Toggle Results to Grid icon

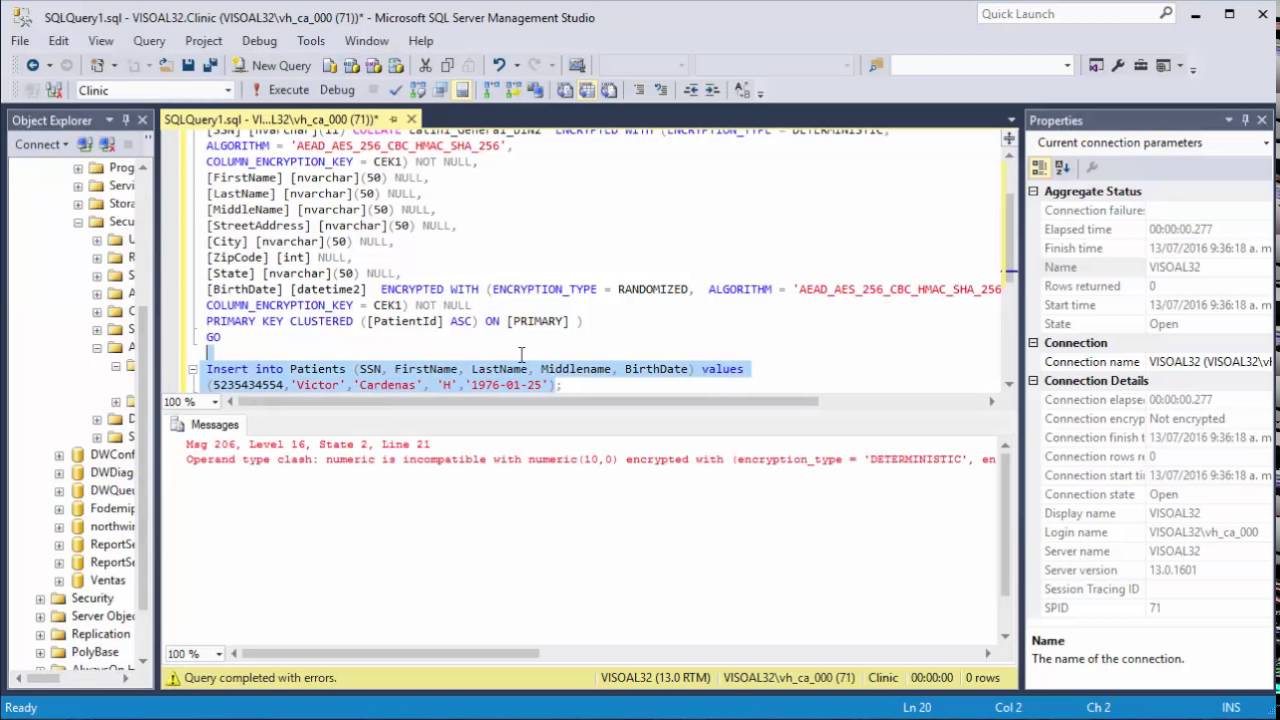(586, 90)
